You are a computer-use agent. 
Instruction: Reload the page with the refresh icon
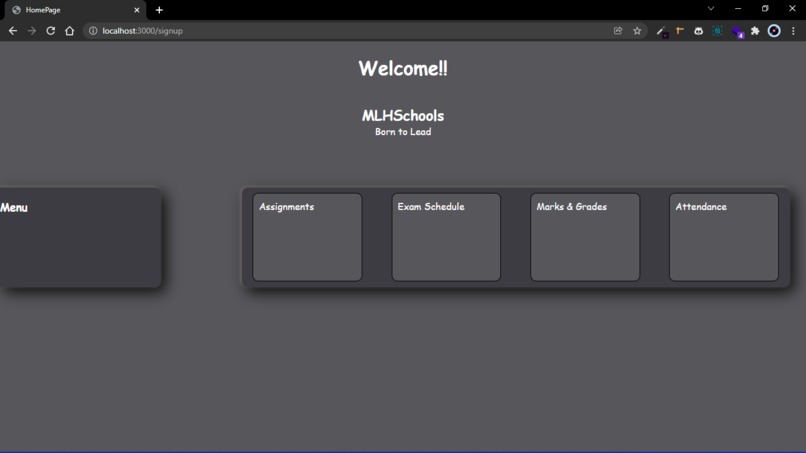(x=50, y=31)
